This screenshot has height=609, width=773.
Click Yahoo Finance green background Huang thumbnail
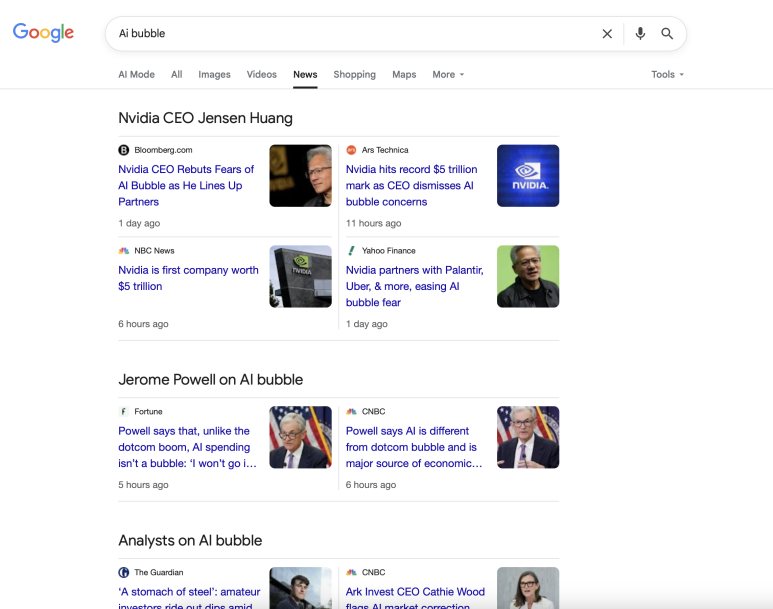pyautogui.click(x=528, y=276)
